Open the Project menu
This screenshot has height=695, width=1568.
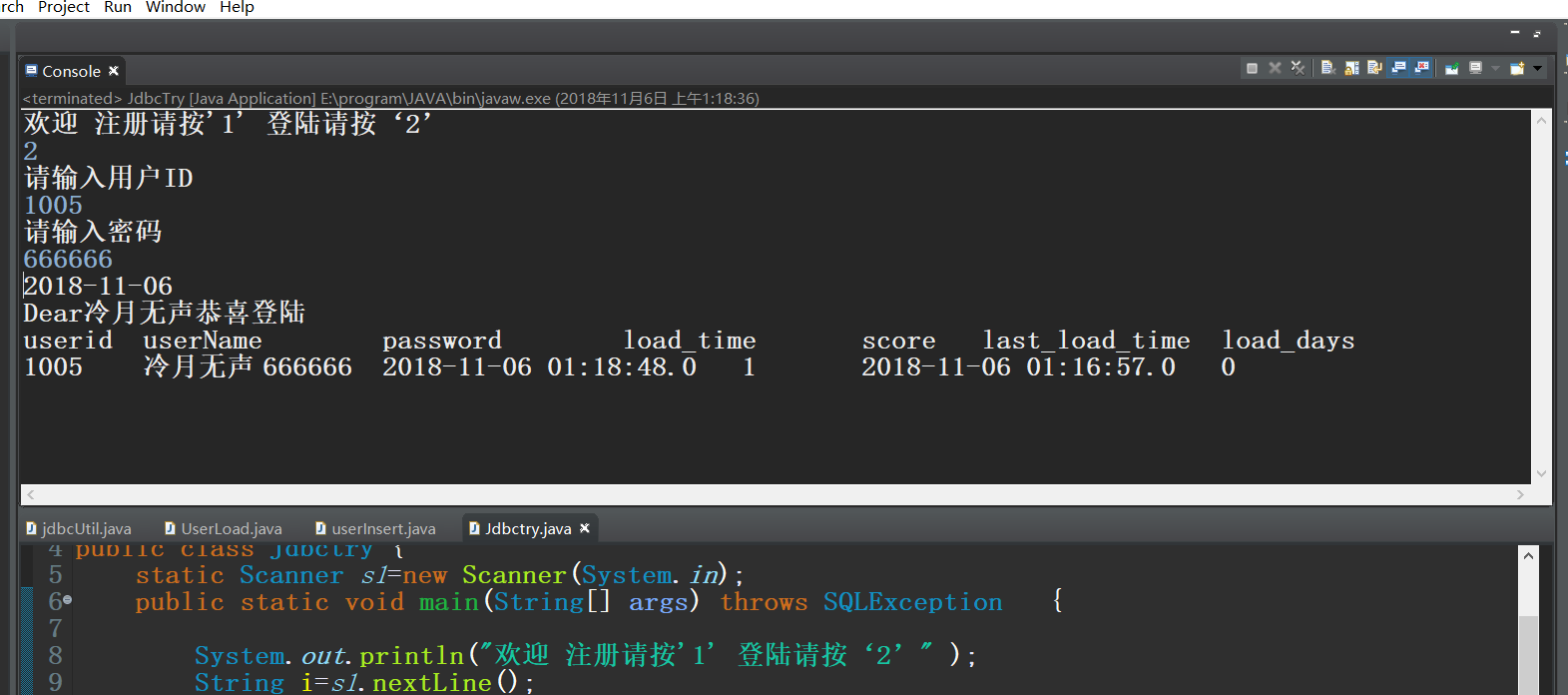tap(64, 7)
